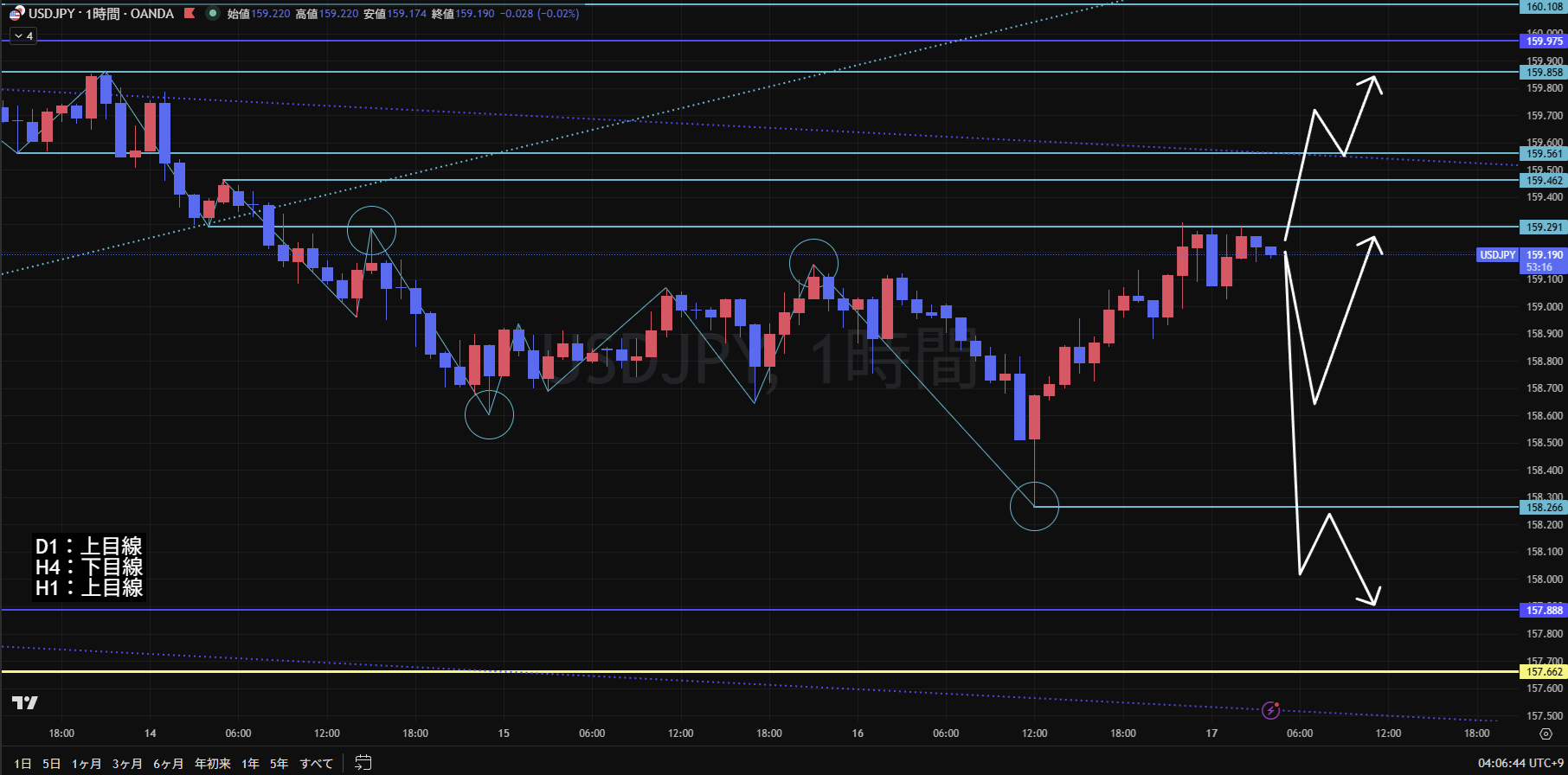Click the 159.975 horizontal line price label
The height and width of the screenshot is (775, 1568).
1543,41
